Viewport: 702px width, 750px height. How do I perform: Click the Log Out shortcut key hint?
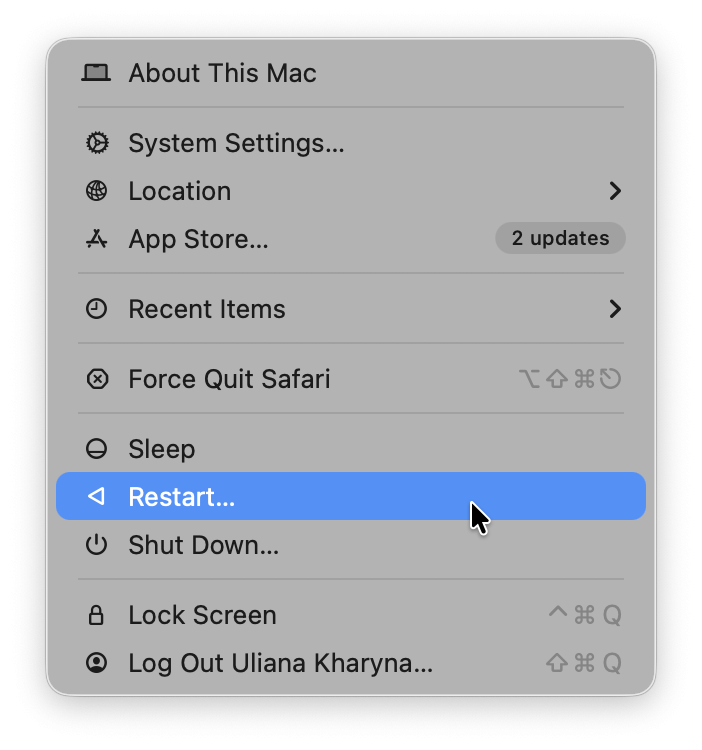pos(585,663)
